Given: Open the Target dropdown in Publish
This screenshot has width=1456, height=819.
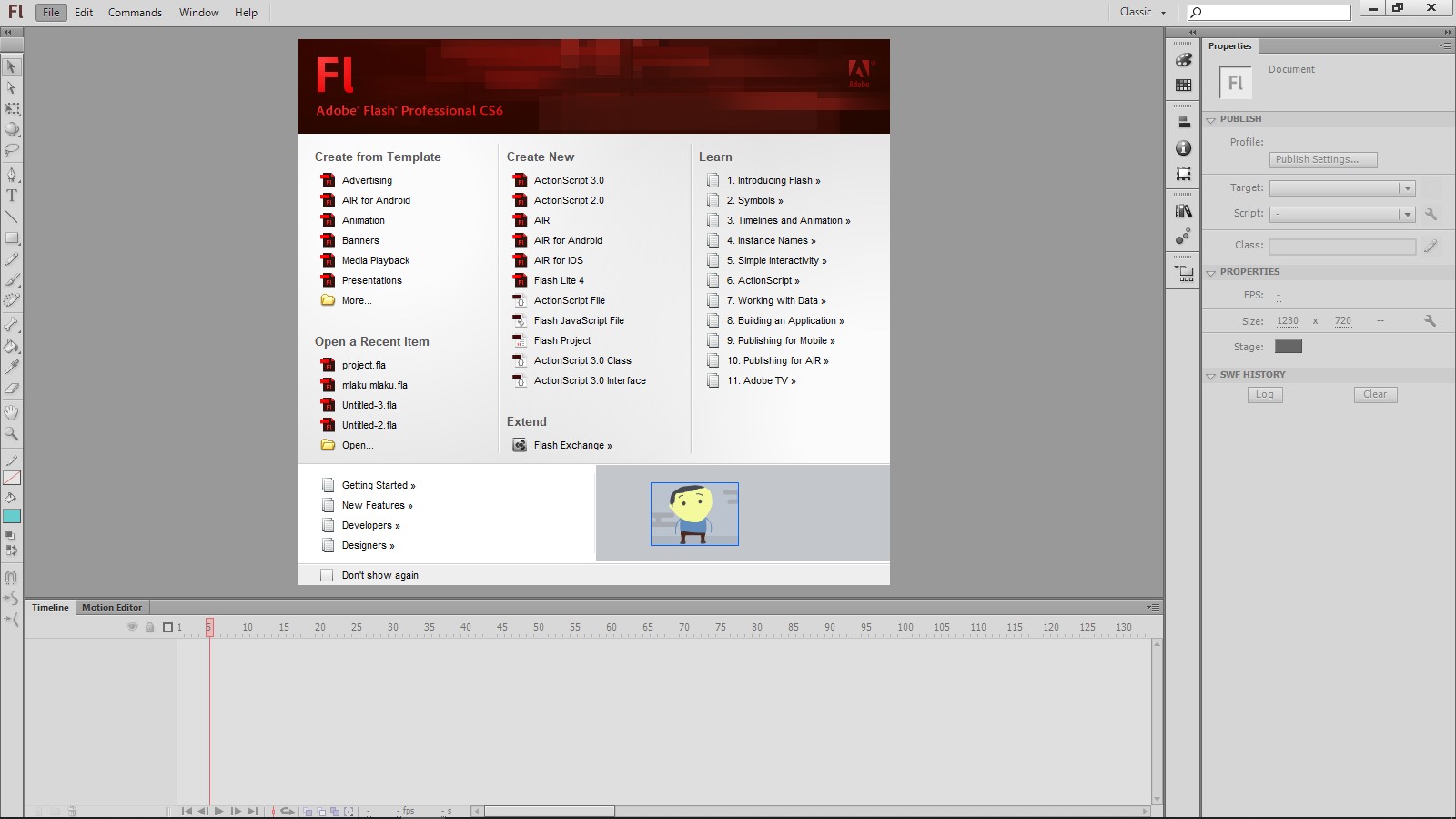Looking at the screenshot, I should (1407, 187).
